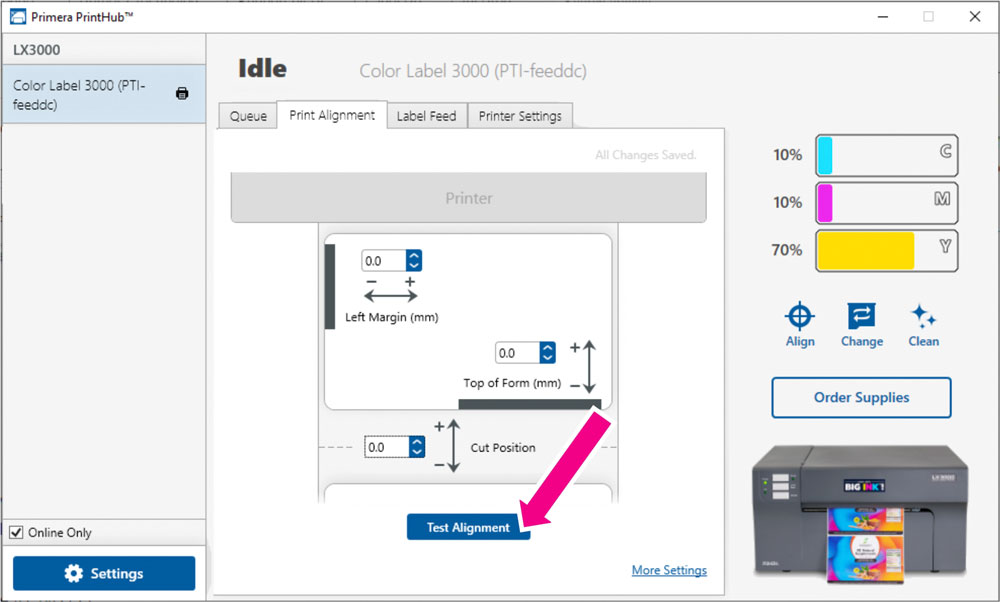
Task: Click the Change cartridge icon
Action: pos(861,316)
